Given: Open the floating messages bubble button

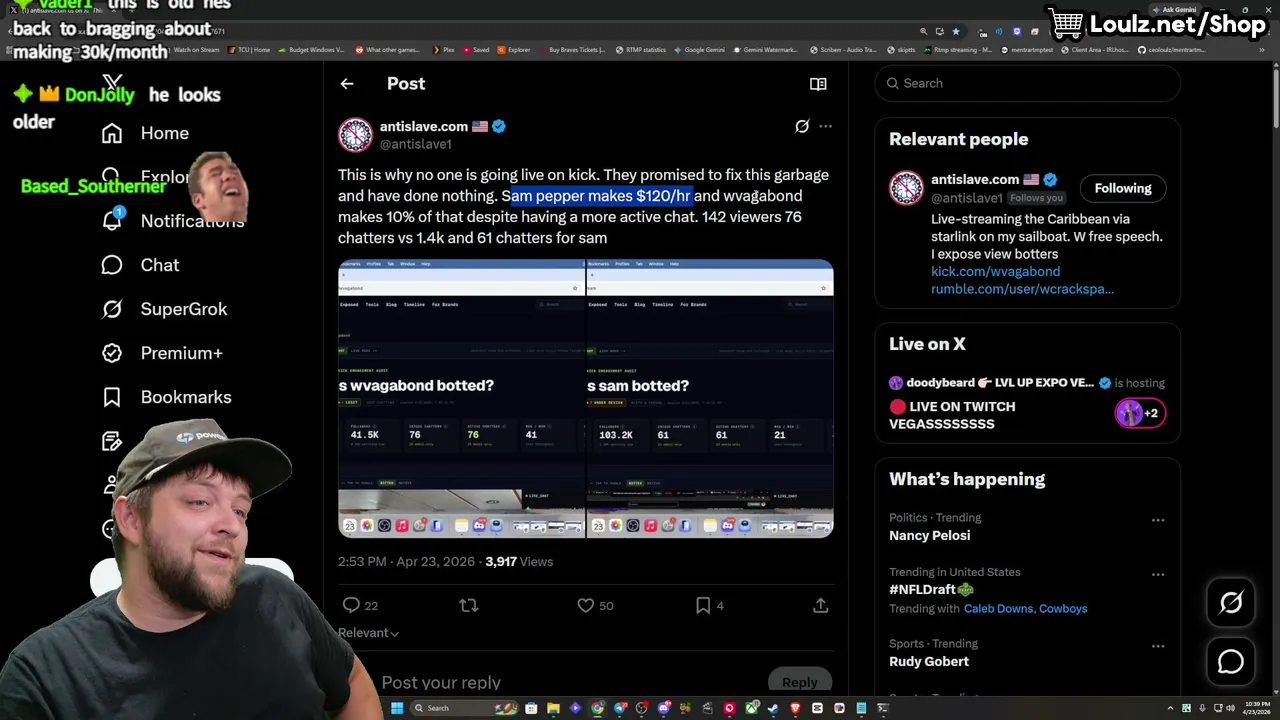Looking at the screenshot, I should [x=1231, y=662].
